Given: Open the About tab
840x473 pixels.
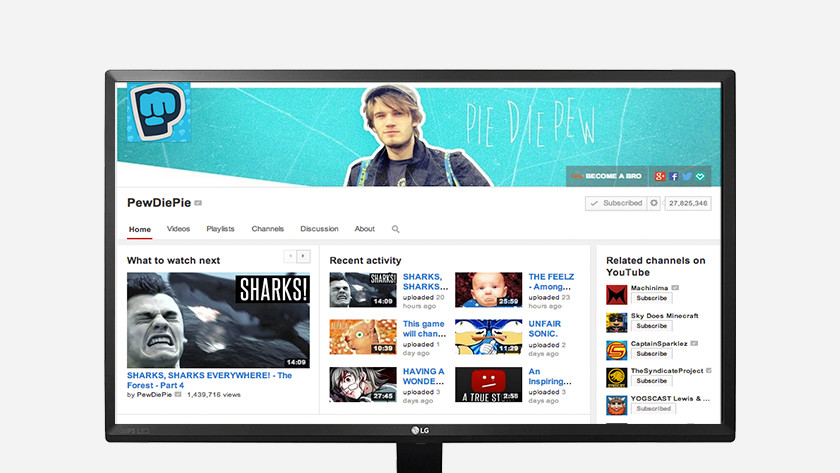Looking at the screenshot, I should tap(365, 229).
